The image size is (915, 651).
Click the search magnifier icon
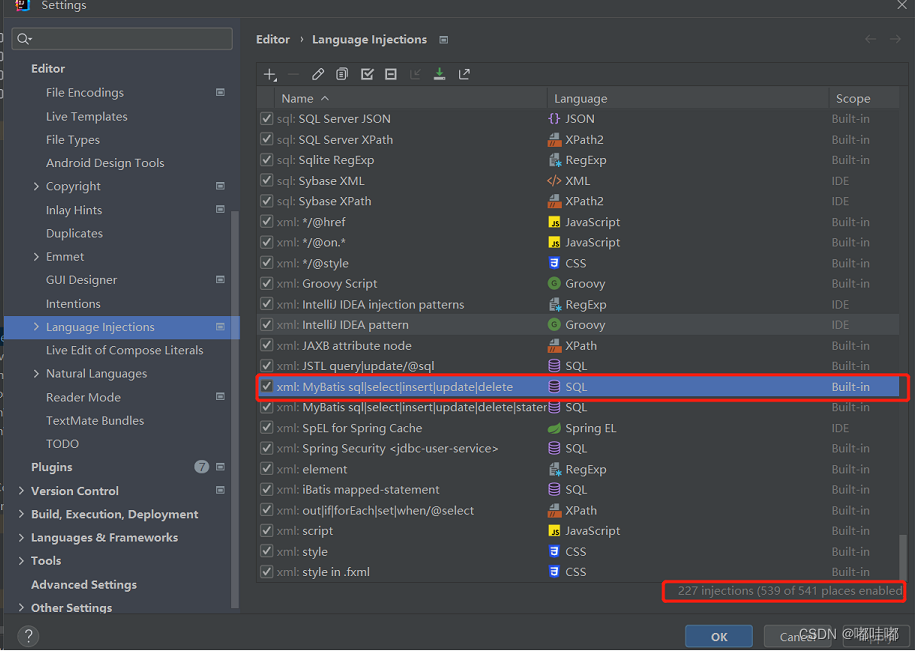pyautogui.click(x=23, y=39)
